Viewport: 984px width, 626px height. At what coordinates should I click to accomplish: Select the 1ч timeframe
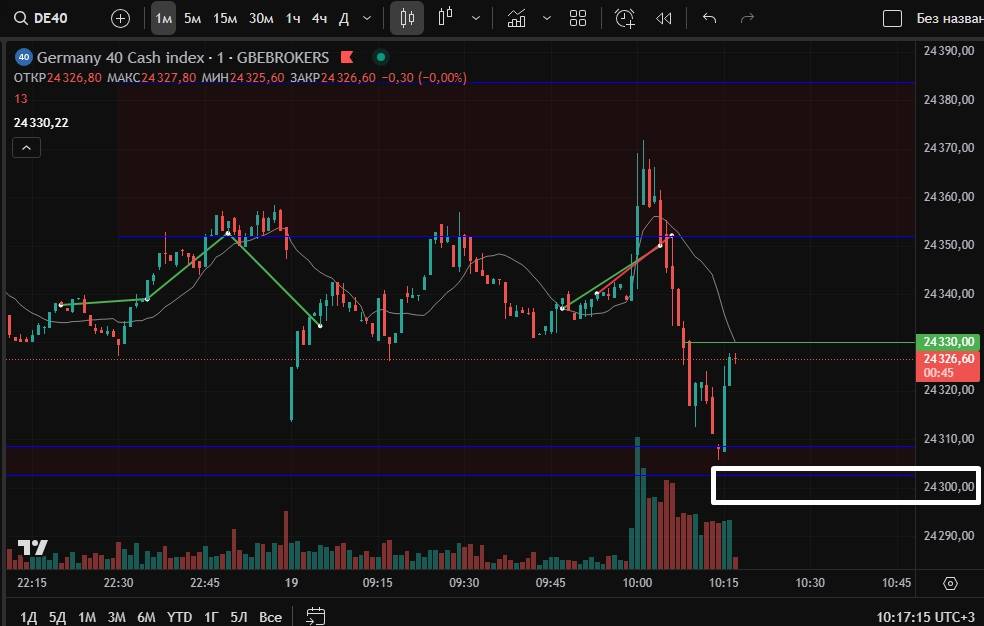292,18
